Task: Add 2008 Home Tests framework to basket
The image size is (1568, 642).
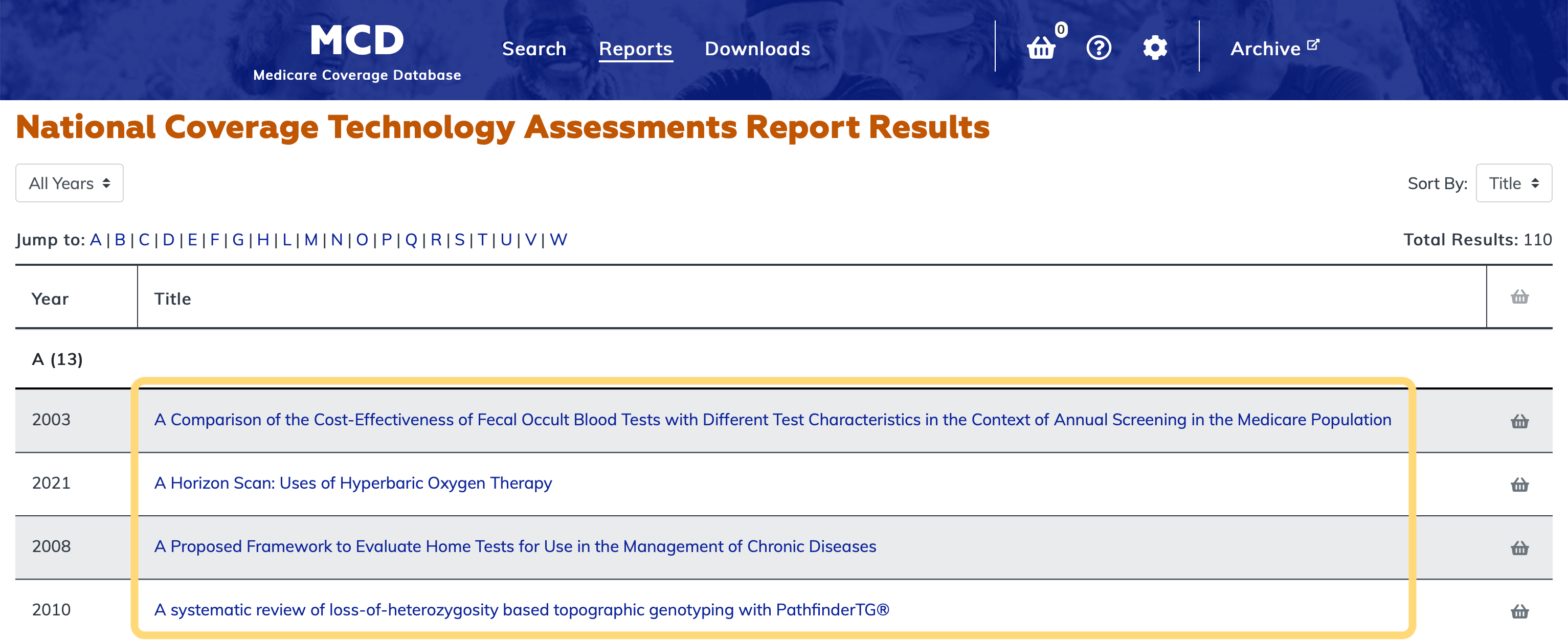Action: tap(1519, 547)
